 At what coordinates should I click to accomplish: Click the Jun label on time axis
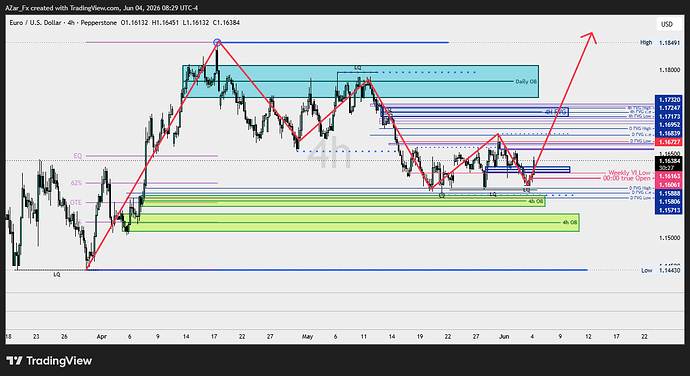point(504,336)
